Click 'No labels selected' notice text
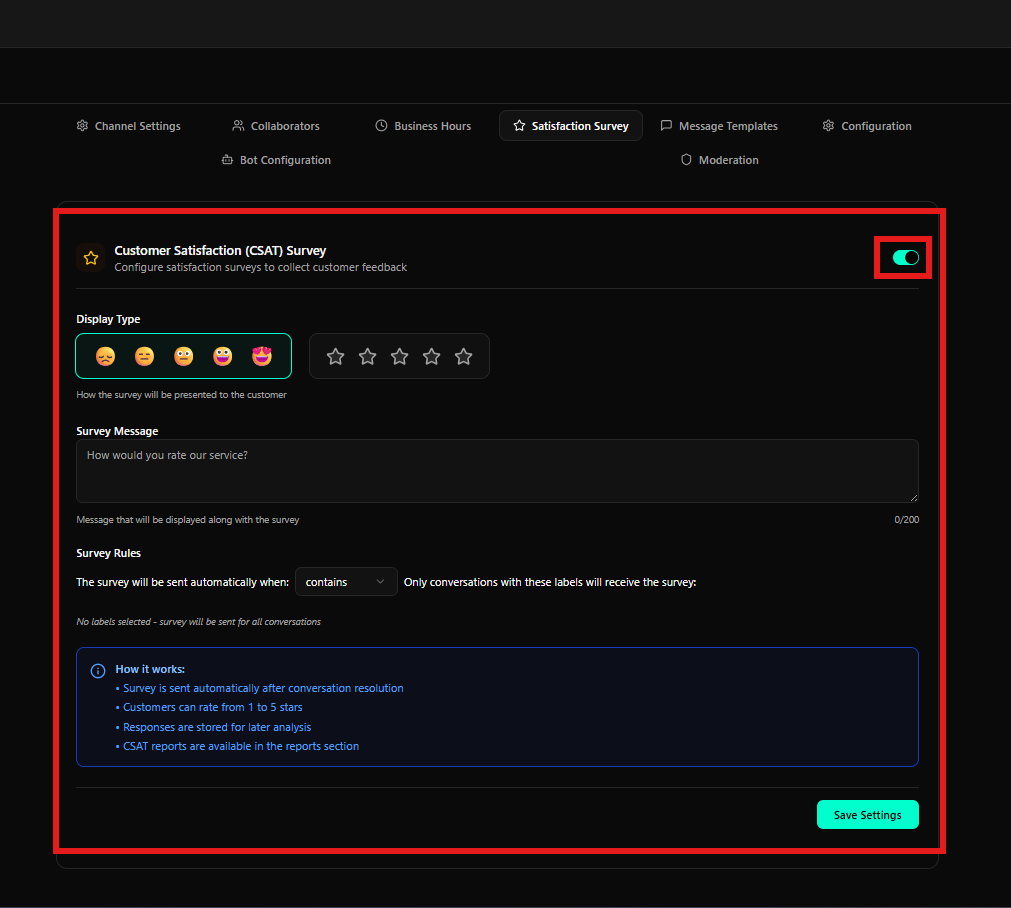The image size is (1011, 908). pos(199,622)
